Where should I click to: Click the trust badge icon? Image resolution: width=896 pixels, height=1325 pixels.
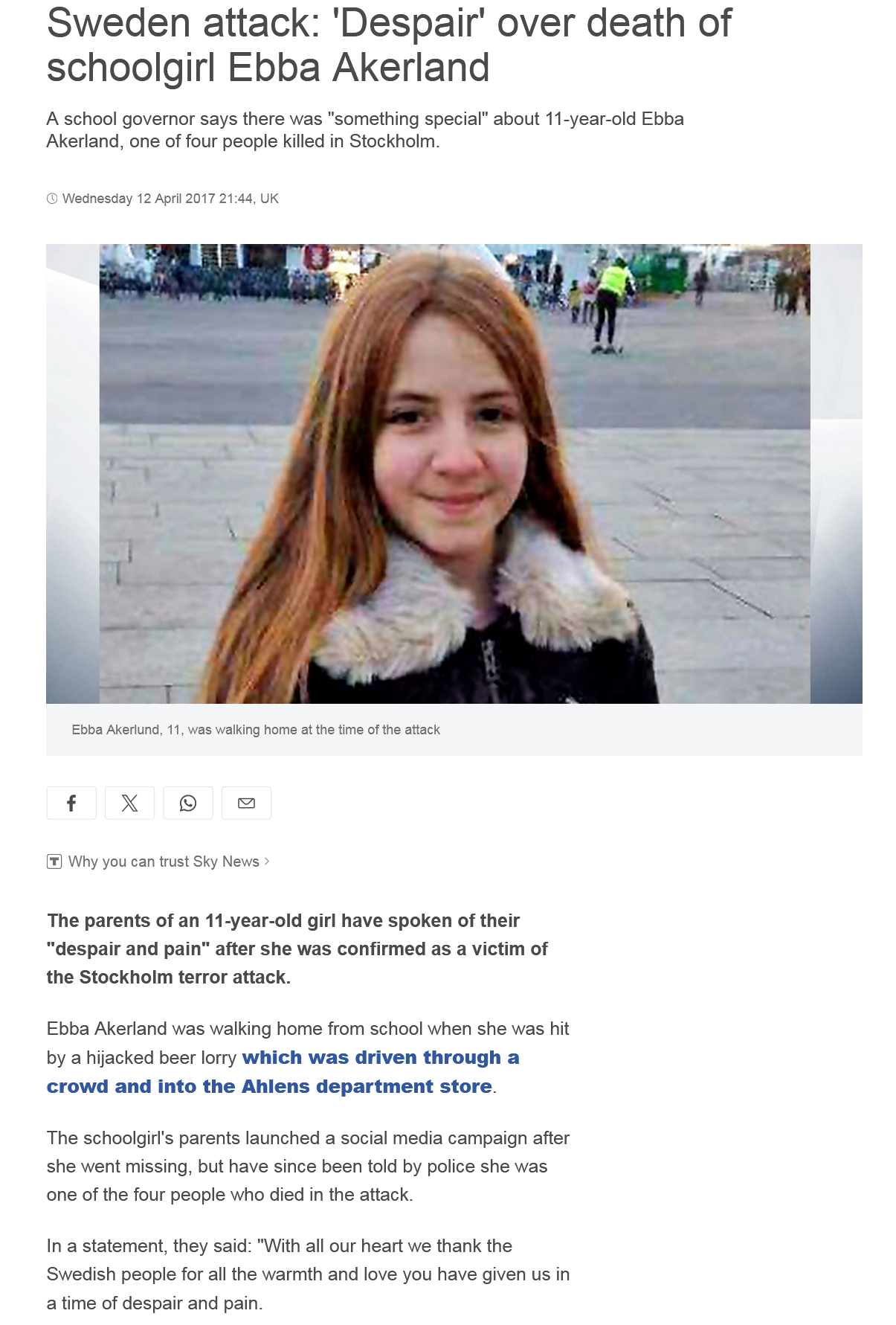click(x=54, y=862)
